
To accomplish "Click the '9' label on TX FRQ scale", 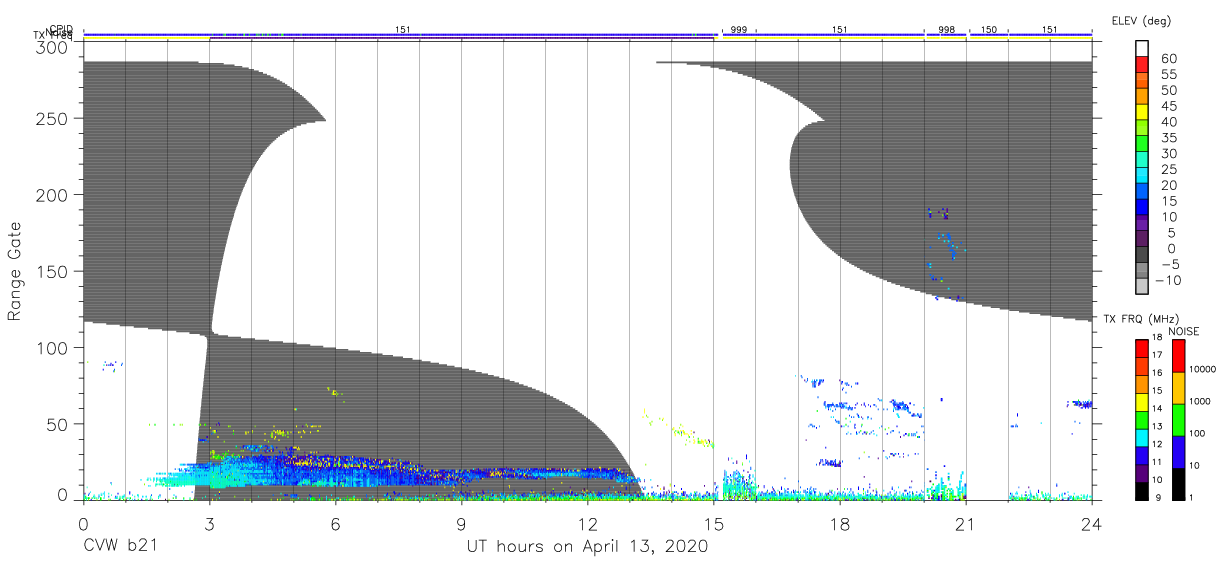I will pos(1157,497).
